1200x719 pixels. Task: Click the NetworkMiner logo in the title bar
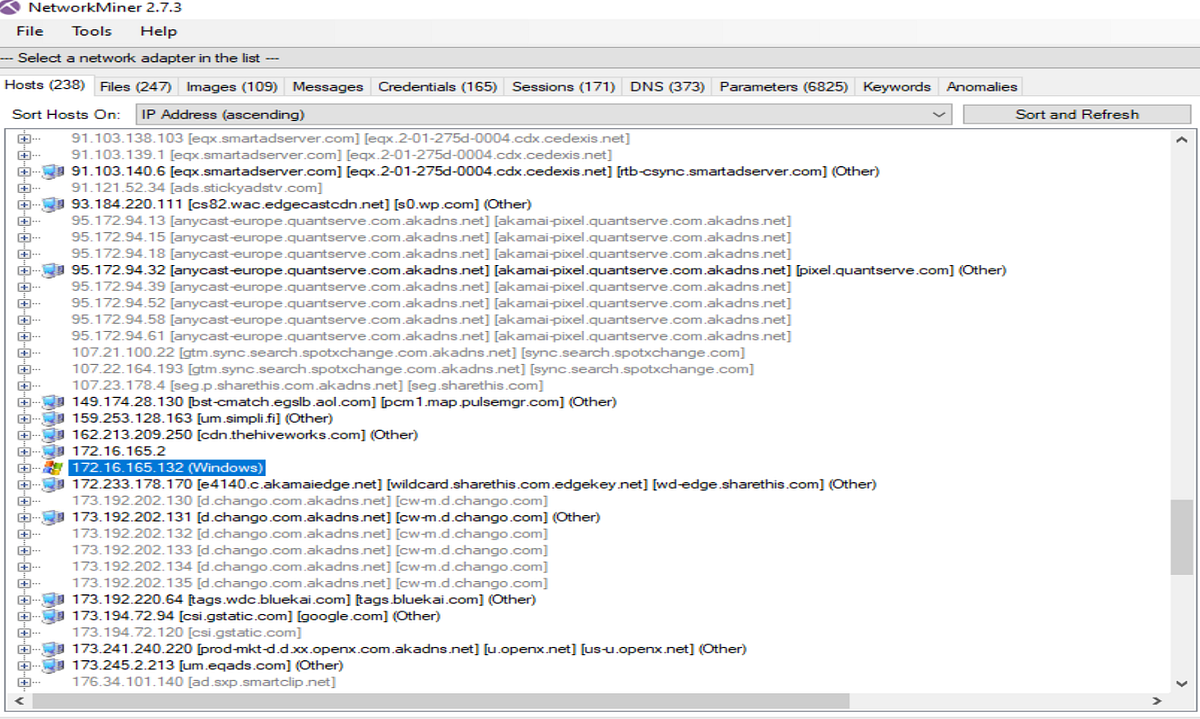point(11,8)
